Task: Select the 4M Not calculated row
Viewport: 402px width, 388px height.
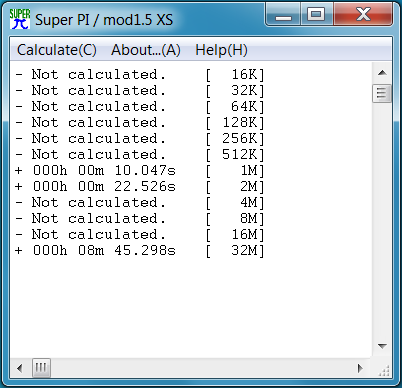Action: click(x=140, y=202)
